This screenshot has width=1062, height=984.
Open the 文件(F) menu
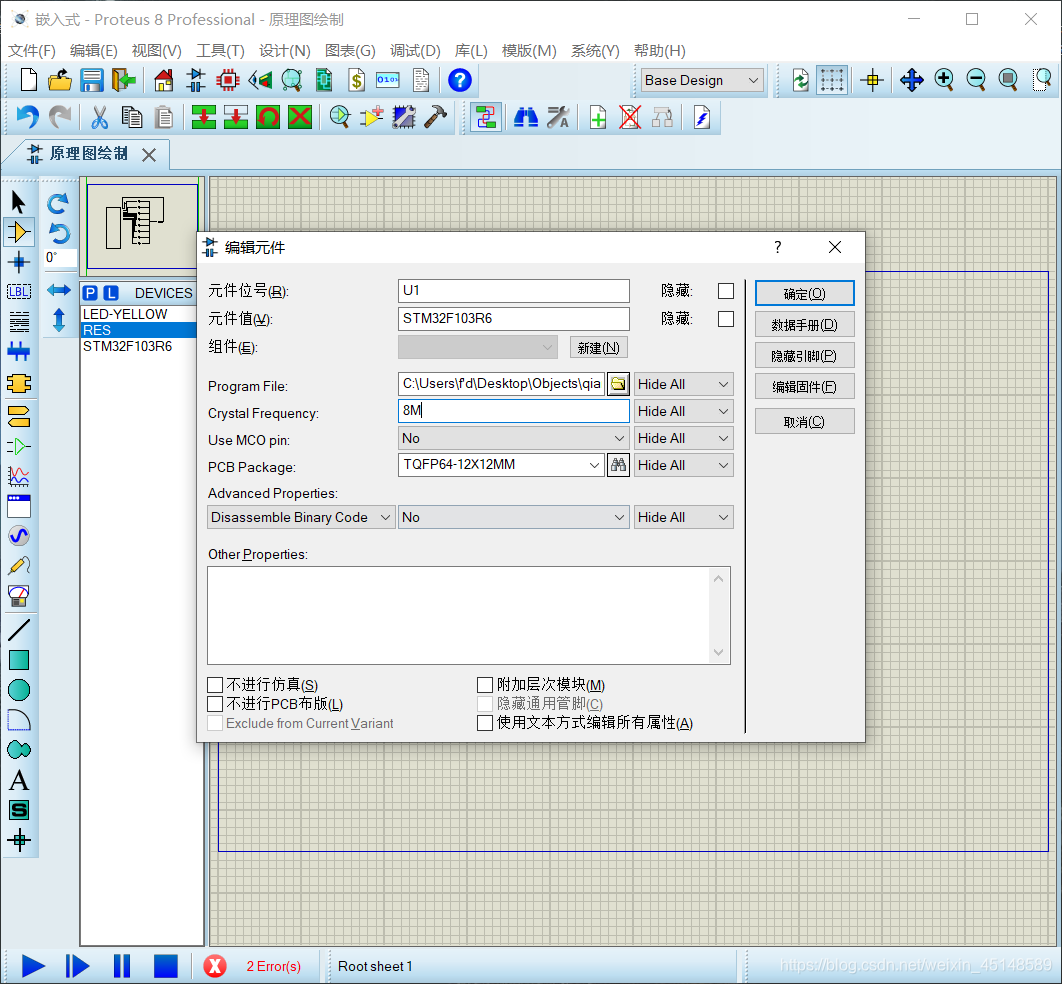pyautogui.click(x=31, y=51)
